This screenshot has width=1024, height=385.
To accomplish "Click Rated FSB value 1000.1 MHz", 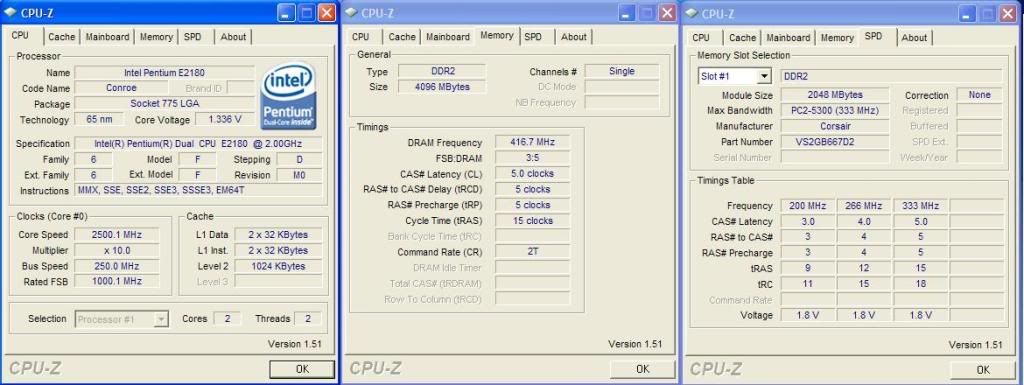I will (116, 281).
